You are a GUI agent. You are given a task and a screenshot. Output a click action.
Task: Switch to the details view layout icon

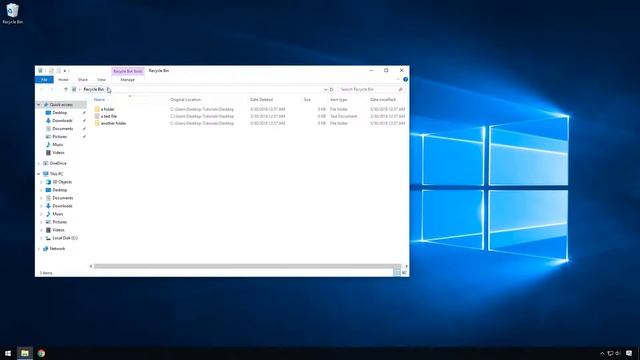pos(397,273)
